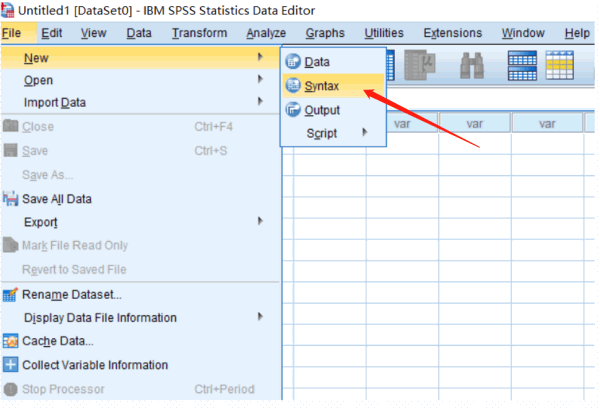Expand the Export submenu arrow
Viewport: 600px width, 414px height.
tap(260, 221)
